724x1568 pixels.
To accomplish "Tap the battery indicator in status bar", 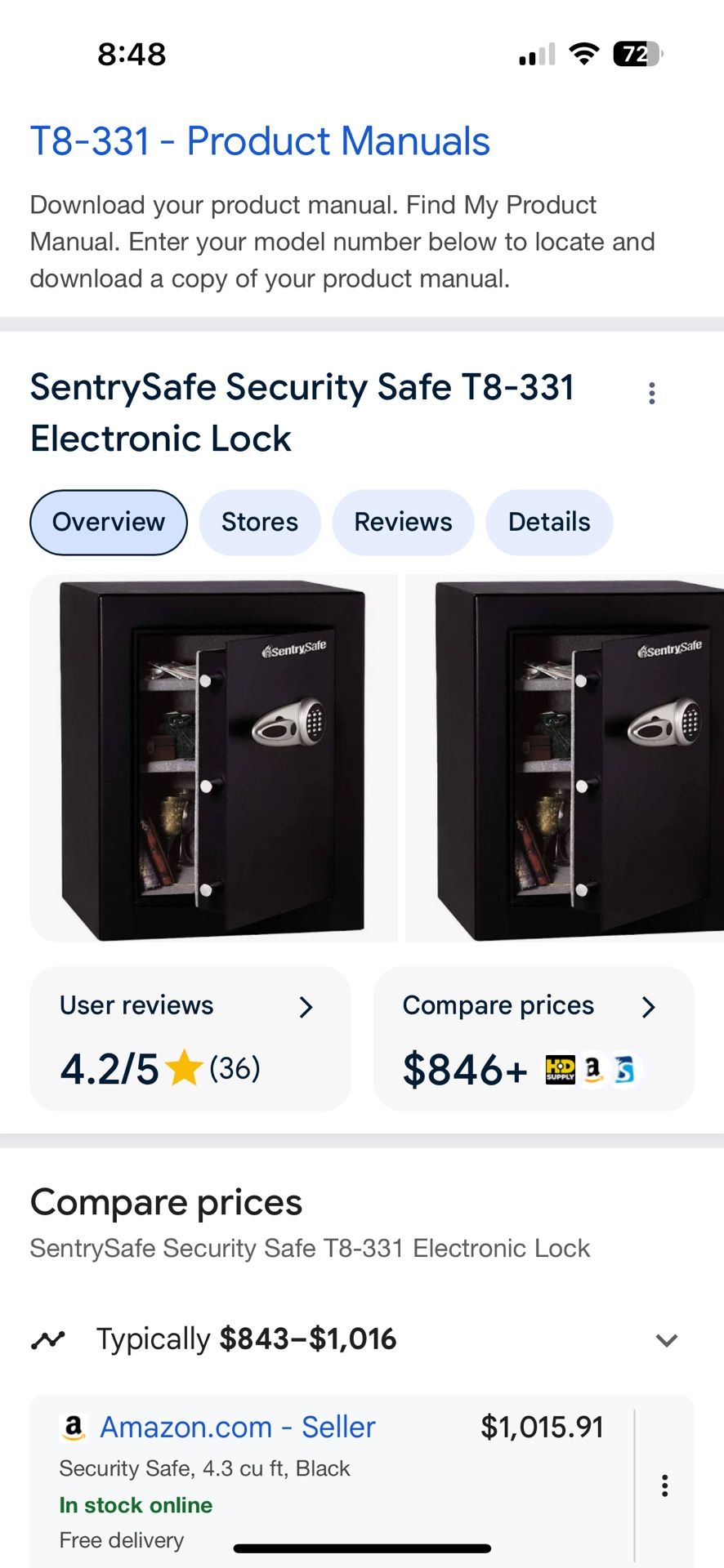I will click(x=637, y=55).
